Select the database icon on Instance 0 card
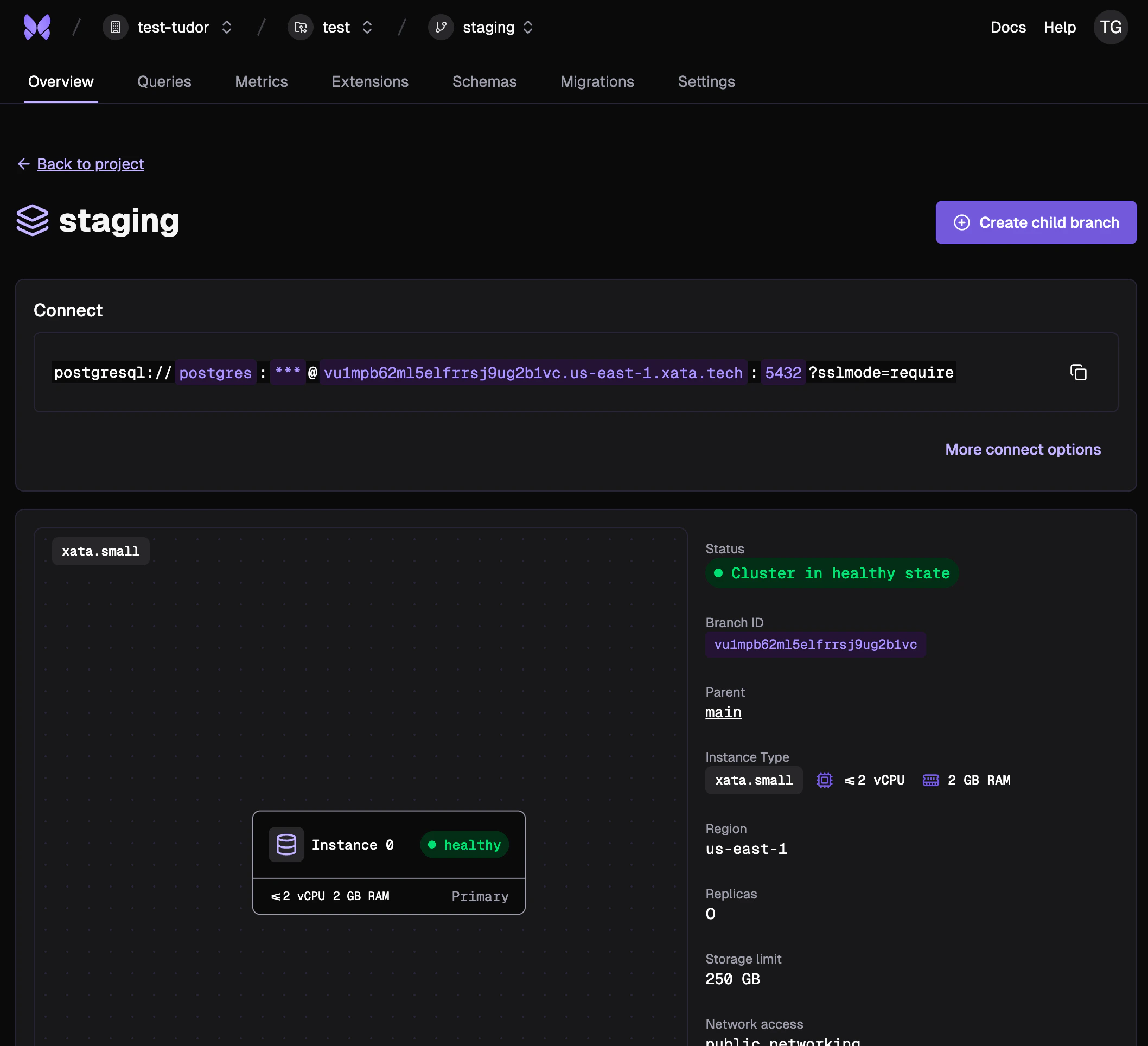Screen dimensions: 1148x1046 tap(286, 844)
